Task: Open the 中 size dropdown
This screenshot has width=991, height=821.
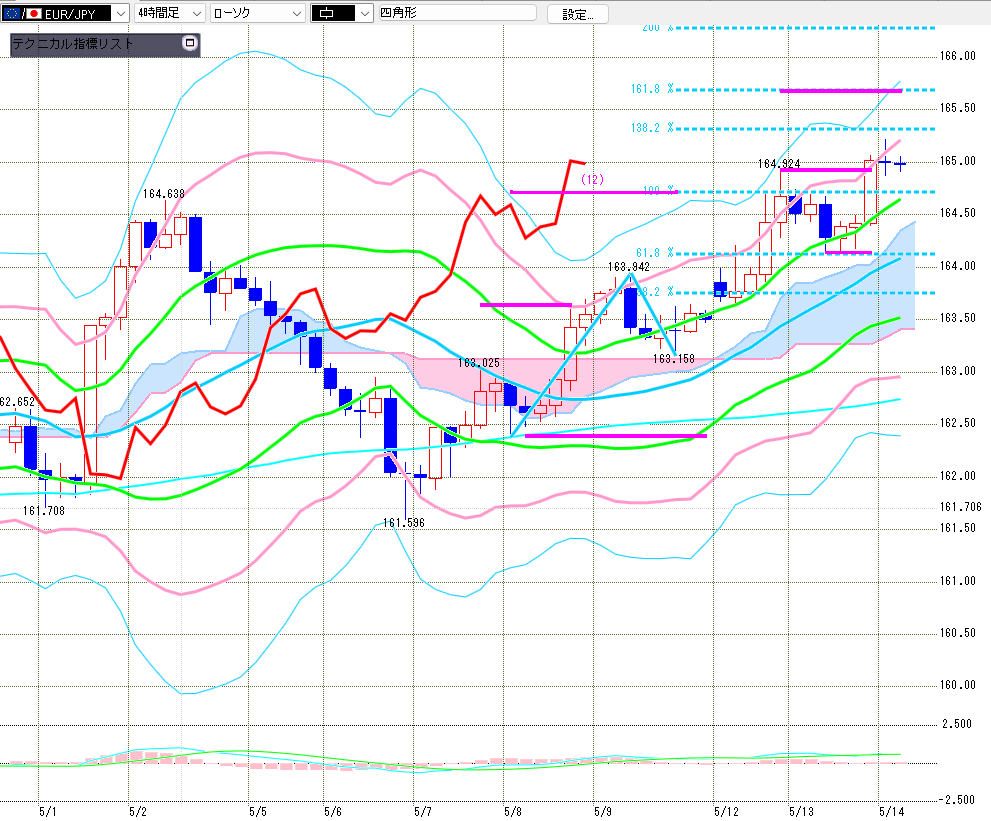Action: (x=342, y=13)
